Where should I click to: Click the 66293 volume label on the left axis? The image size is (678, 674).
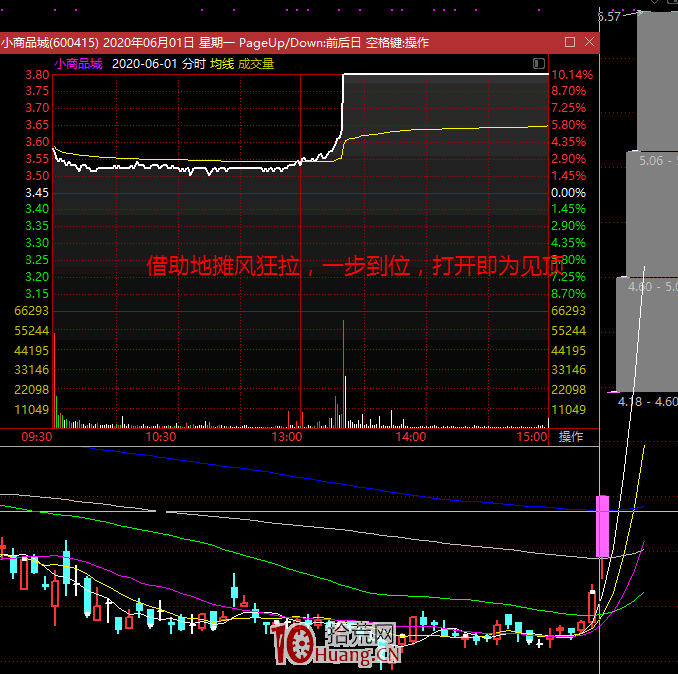click(32, 311)
